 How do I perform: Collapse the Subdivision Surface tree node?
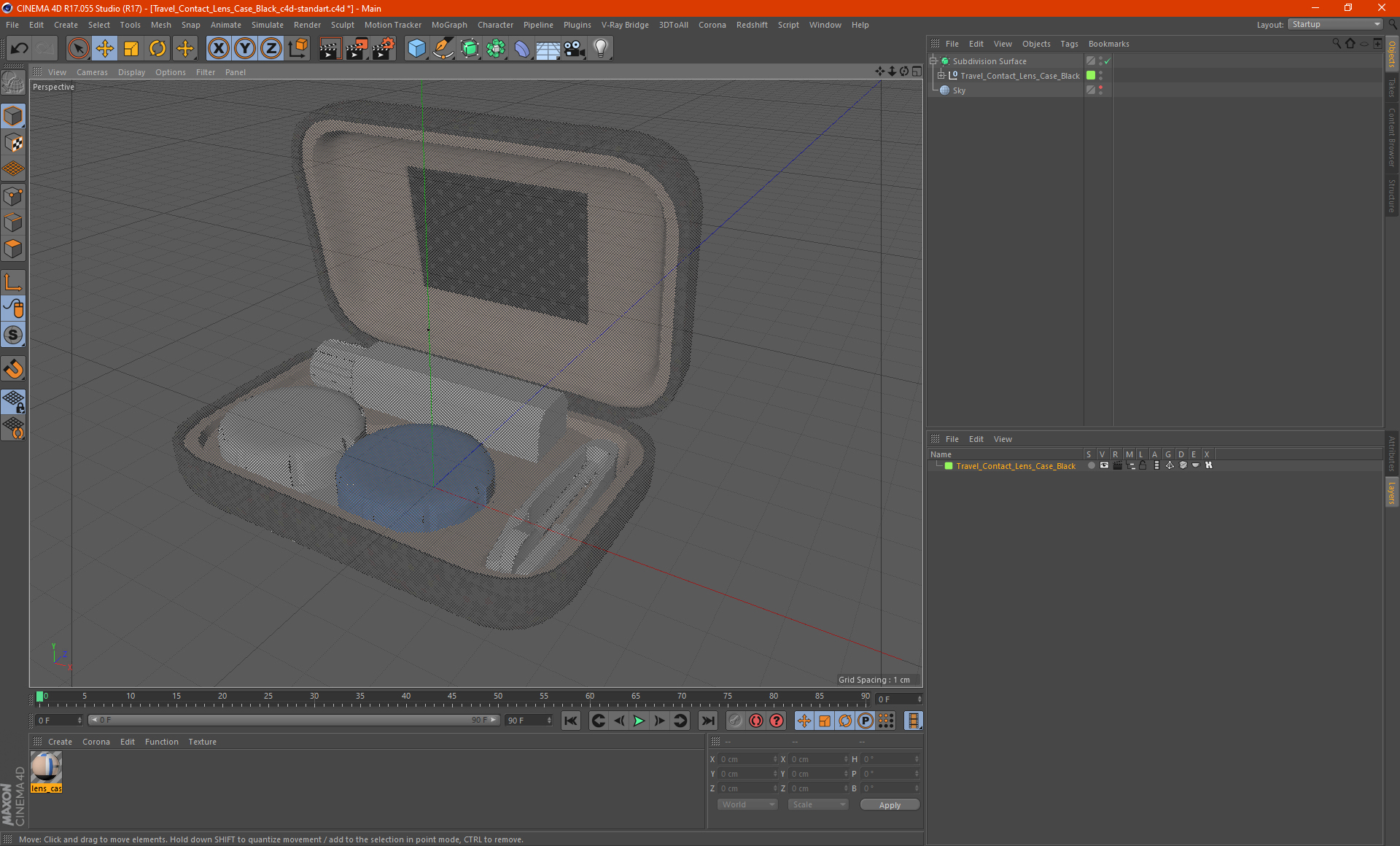(933, 61)
